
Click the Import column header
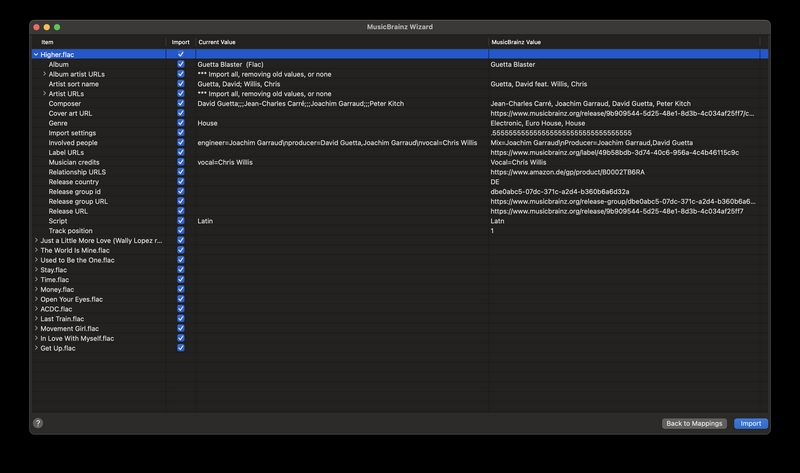pos(181,42)
